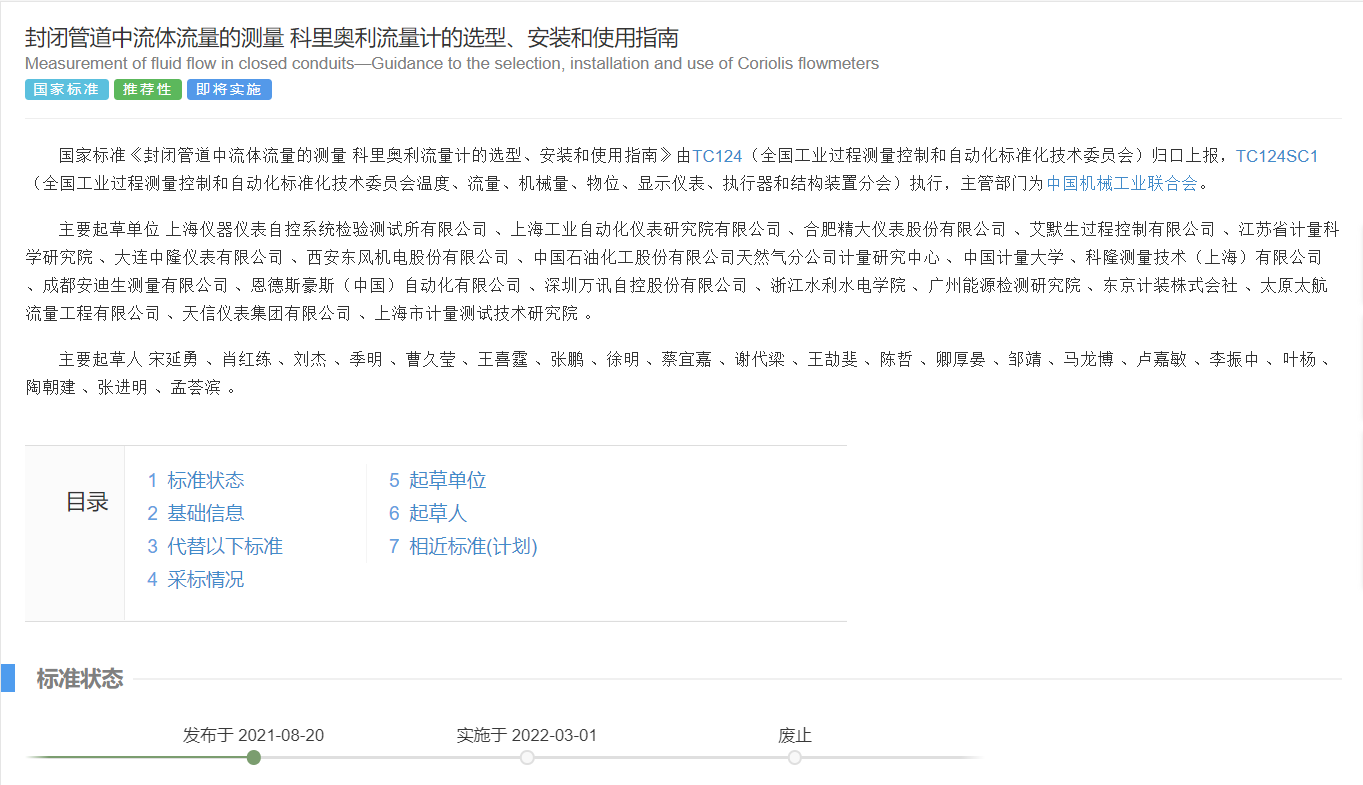This screenshot has height=785, width=1363.
Task: Click the Chinese standard title heading
Action: tap(352, 38)
